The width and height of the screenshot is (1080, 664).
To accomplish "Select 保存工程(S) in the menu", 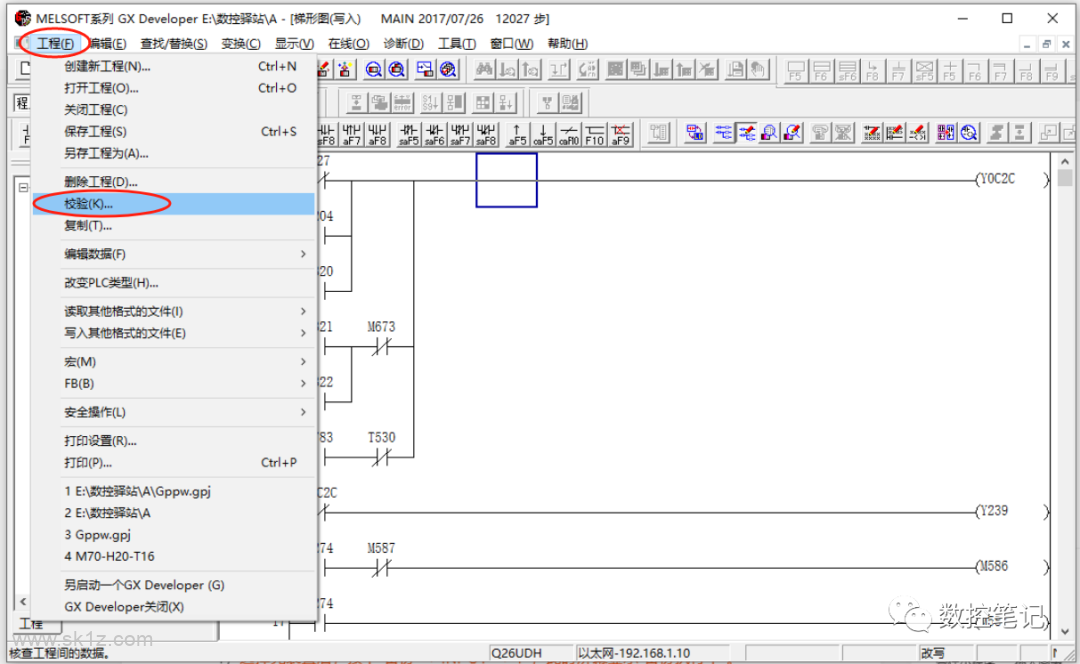I will (x=174, y=132).
